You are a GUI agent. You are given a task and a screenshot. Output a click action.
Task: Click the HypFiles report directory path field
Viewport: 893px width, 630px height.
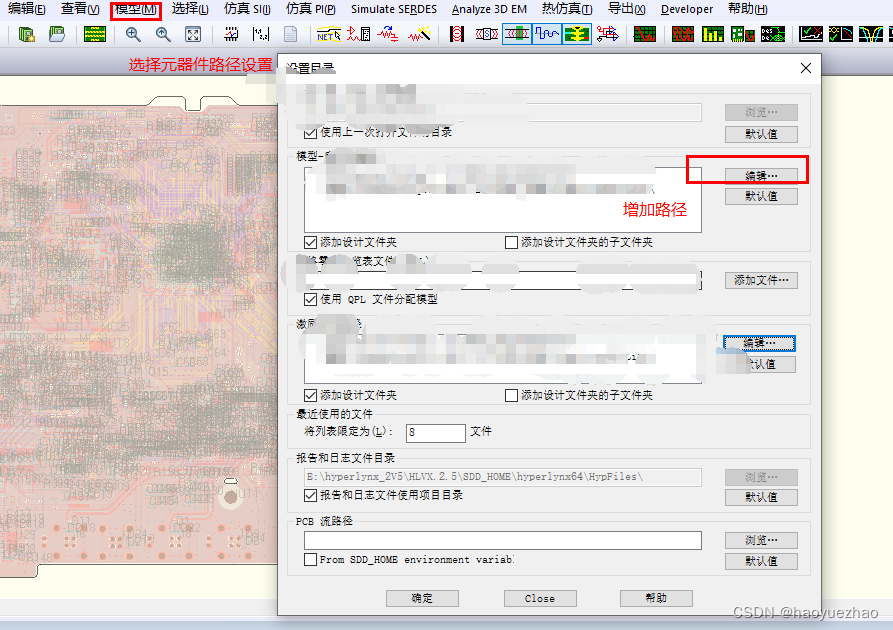click(503, 477)
